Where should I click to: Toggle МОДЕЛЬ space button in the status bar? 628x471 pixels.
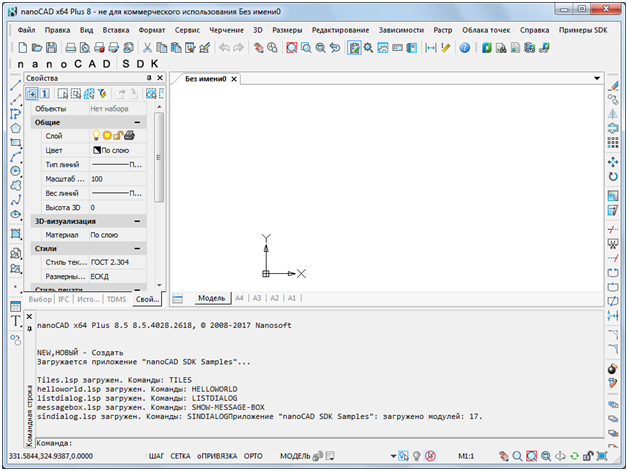[295, 456]
